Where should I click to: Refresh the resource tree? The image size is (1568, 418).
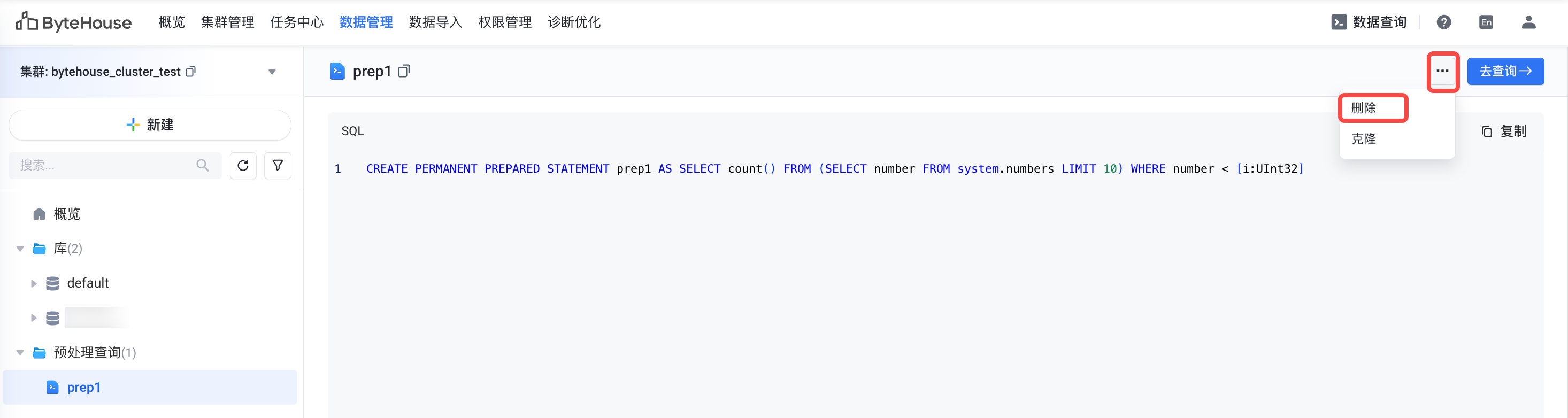pyautogui.click(x=243, y=166)
